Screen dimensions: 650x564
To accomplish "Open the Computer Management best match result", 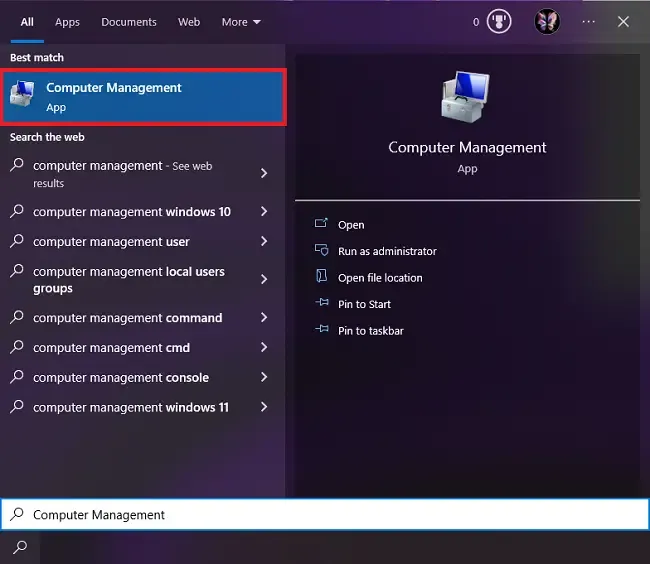I will pyautogui.click(x=143, y=97).
